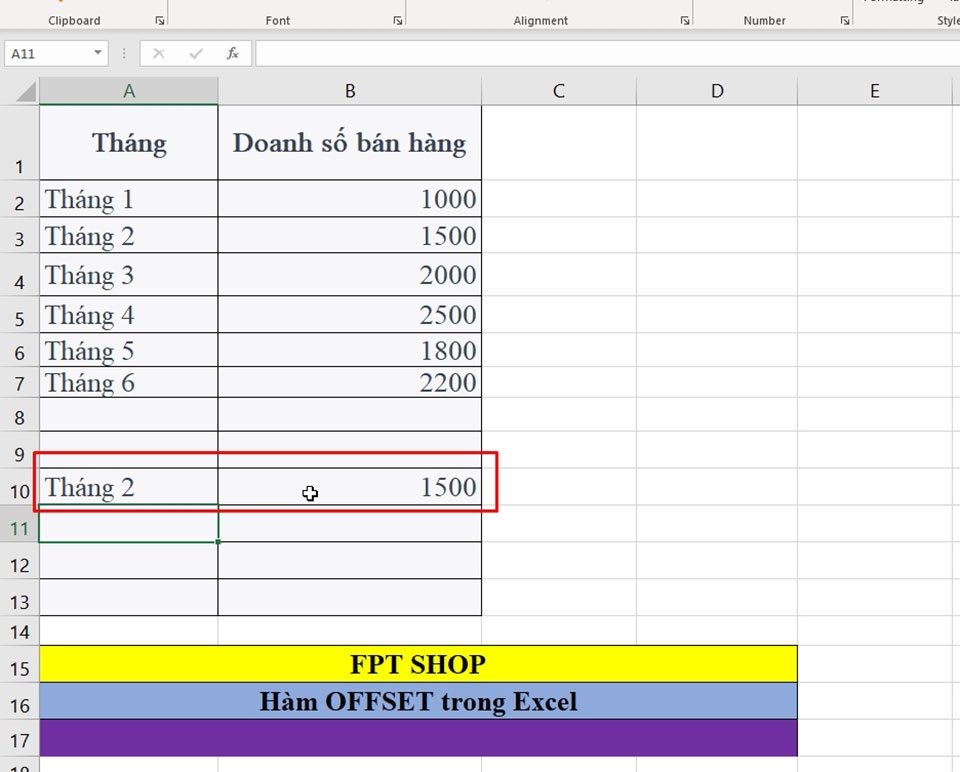
Task: Select row 7 header
Action: pos(20,383)
